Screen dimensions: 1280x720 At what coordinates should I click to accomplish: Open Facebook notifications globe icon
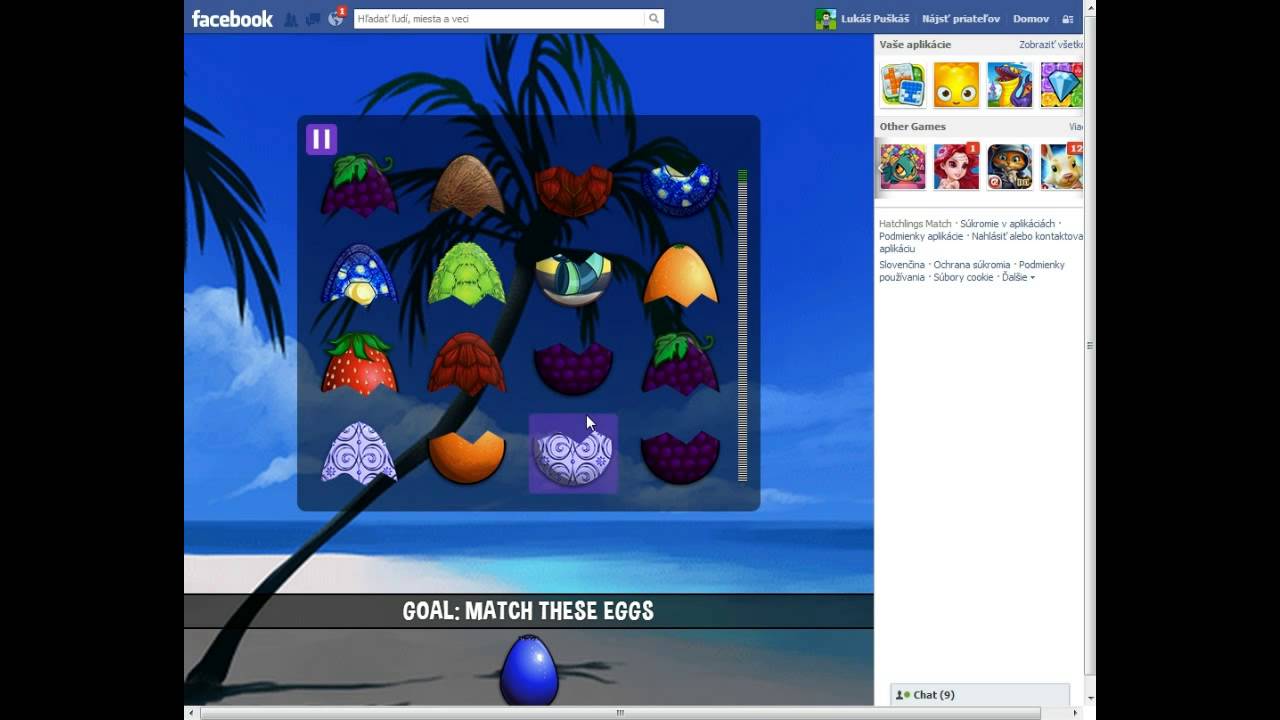pos(336,19)
